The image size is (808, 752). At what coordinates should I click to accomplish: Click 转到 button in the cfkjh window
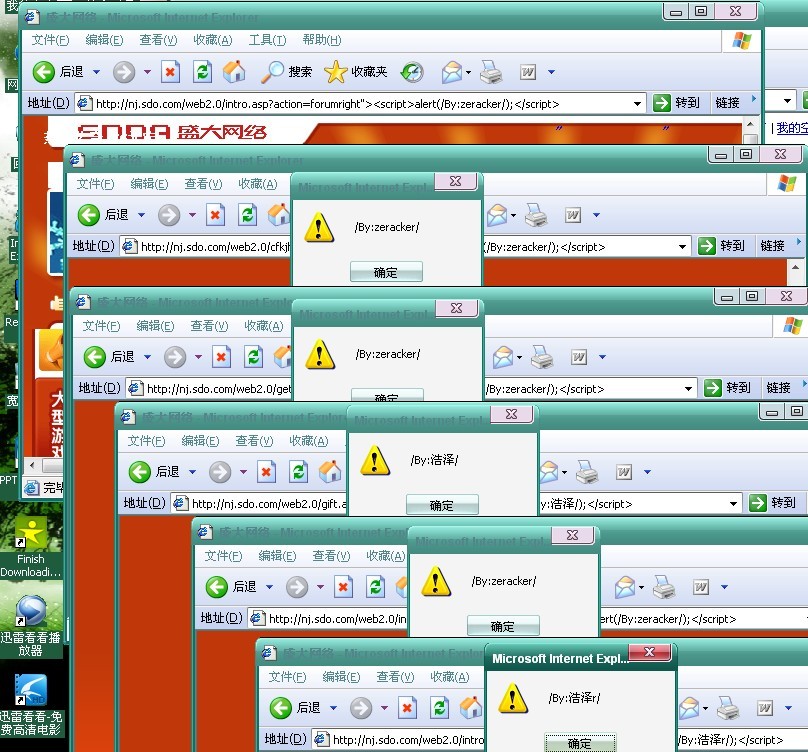[x=721, y=246]
